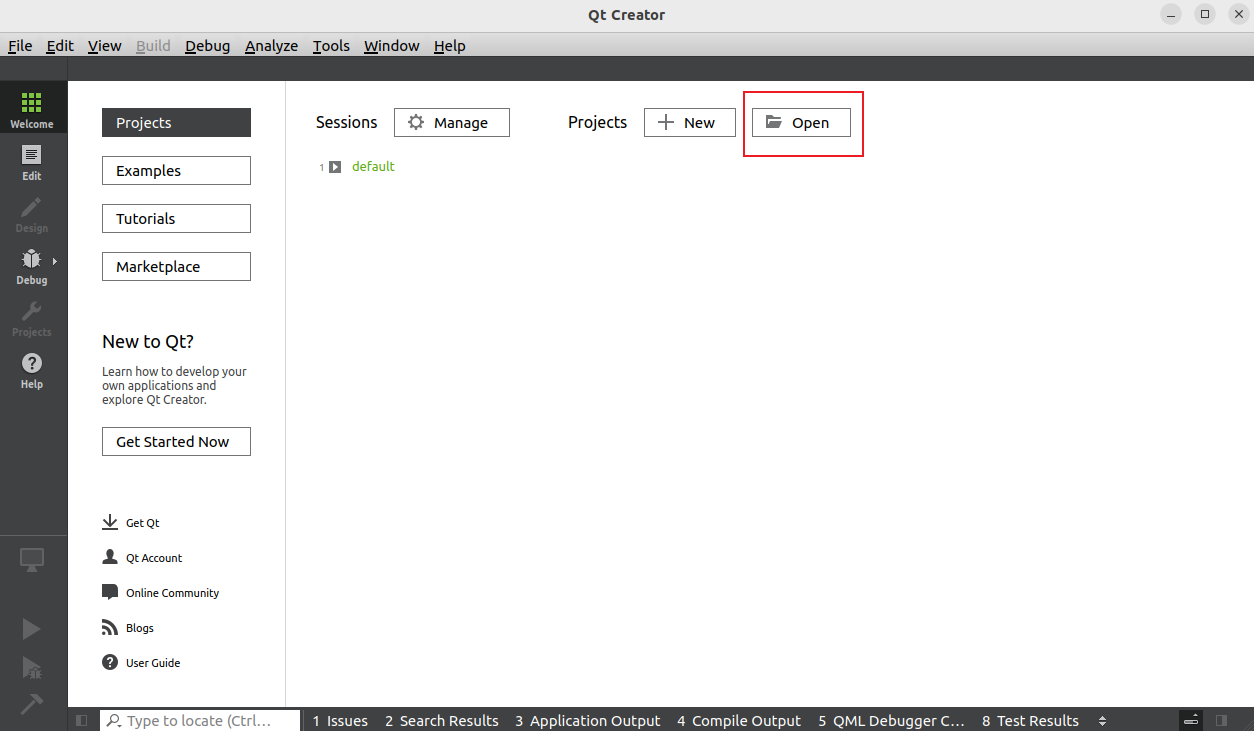The height and width of the screenshot is (731, 1254).
Task: Expand the default session arrow
Action: [335, 167]
